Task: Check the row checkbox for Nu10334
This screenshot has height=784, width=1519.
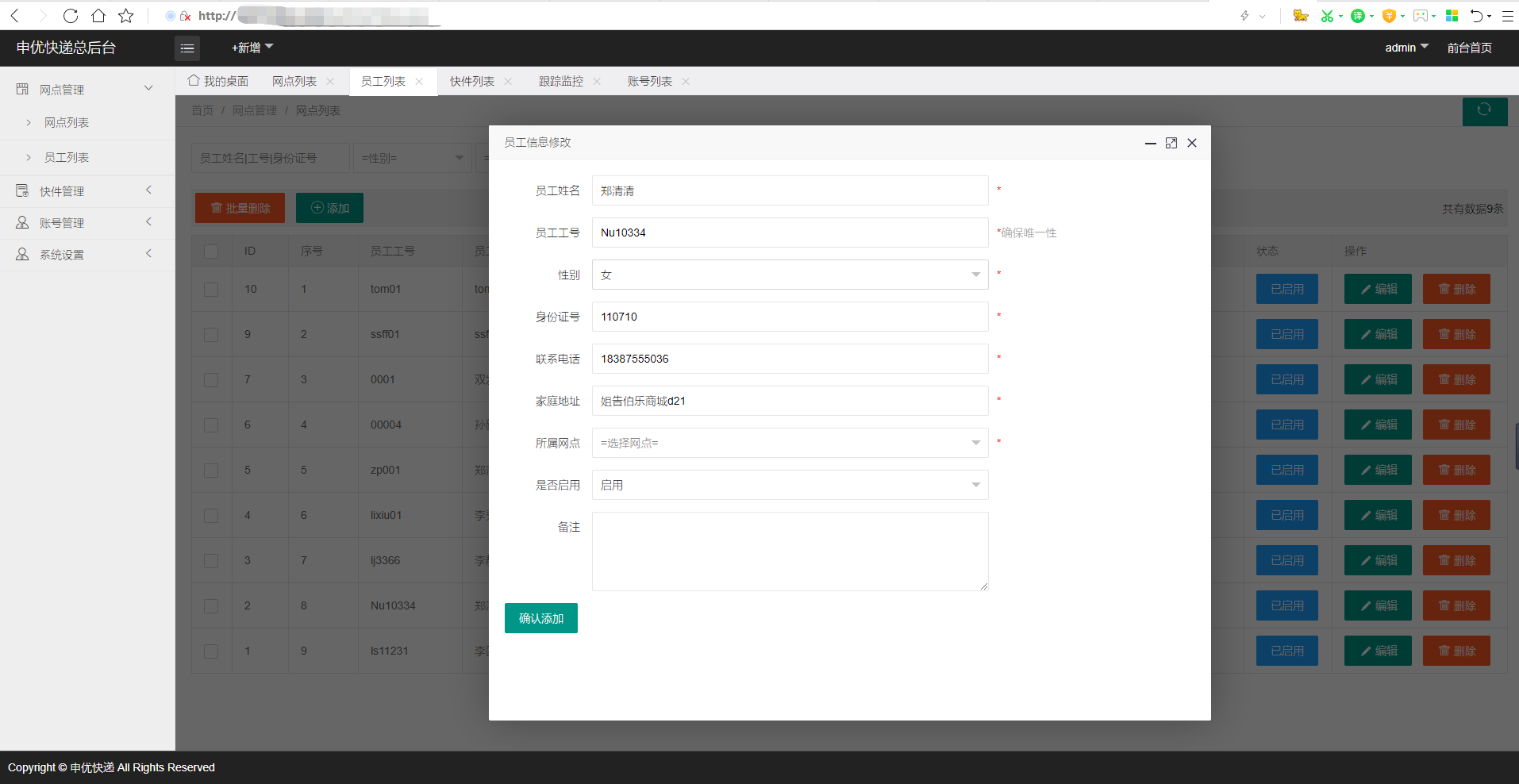Action: (x=211, y=606)
